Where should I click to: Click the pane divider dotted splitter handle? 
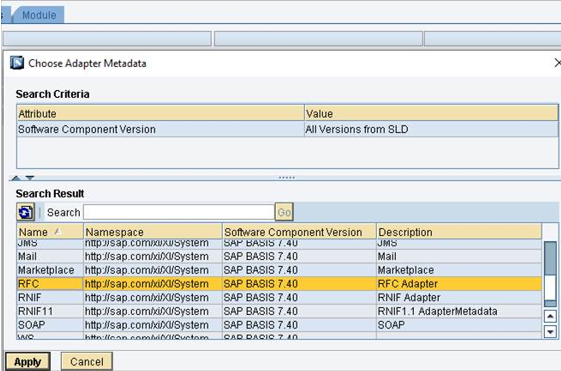(x=287, y=177)
